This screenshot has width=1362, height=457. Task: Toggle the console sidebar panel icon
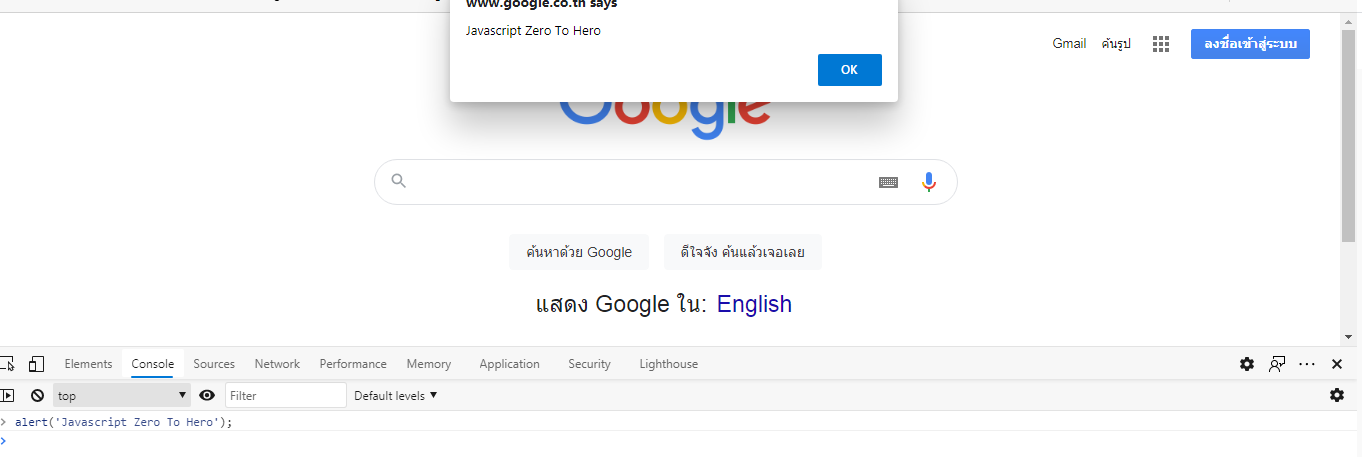[x=6, y=396]
